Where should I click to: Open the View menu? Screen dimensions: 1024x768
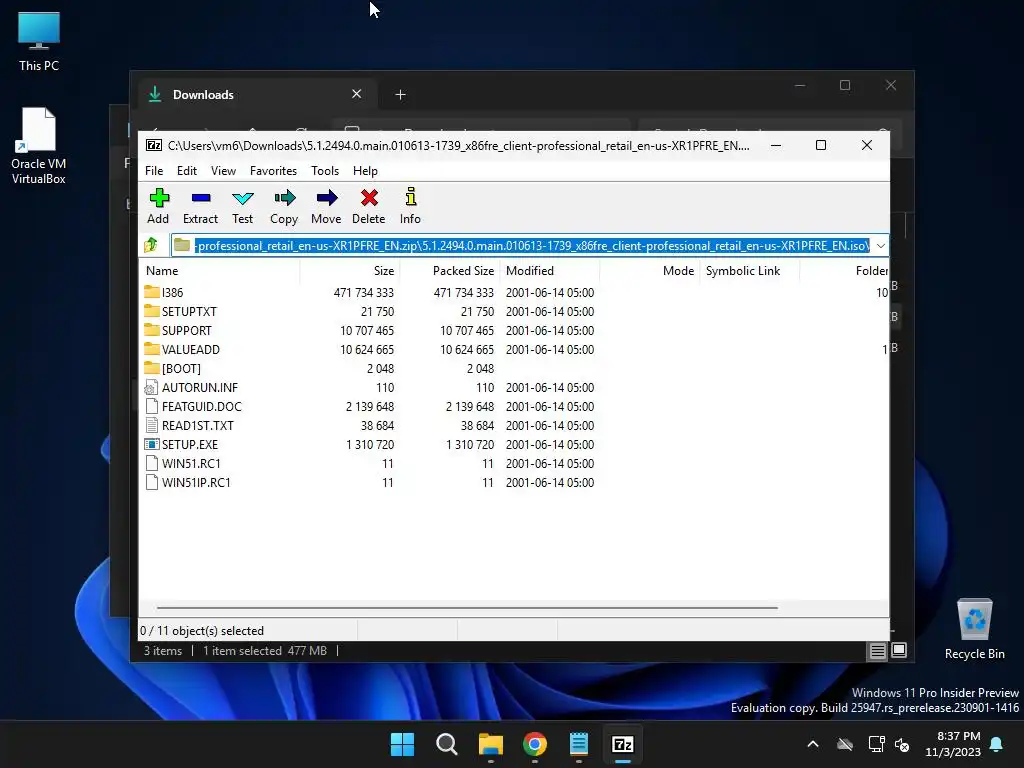point(223,170)
